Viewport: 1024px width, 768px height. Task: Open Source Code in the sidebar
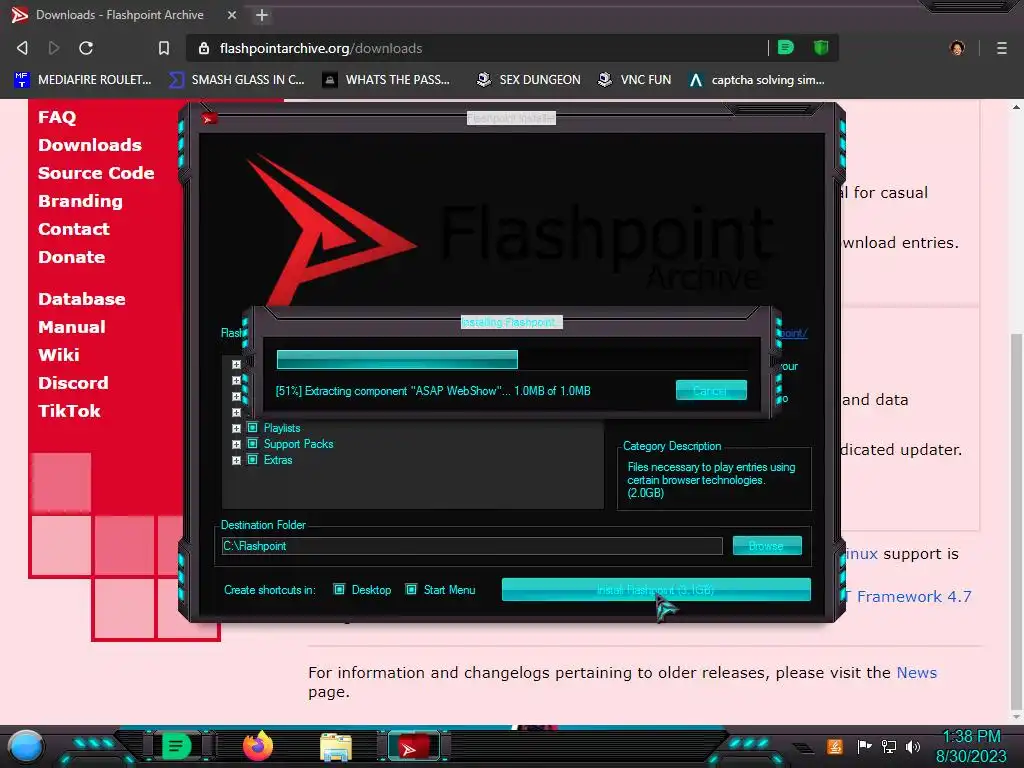(96, 173)
